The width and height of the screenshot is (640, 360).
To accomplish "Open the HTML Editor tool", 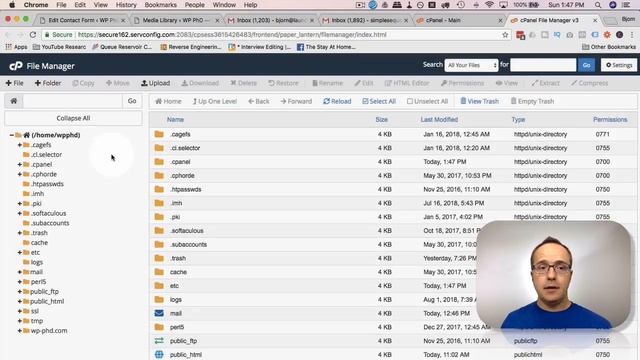I will [x=407, y=83].
